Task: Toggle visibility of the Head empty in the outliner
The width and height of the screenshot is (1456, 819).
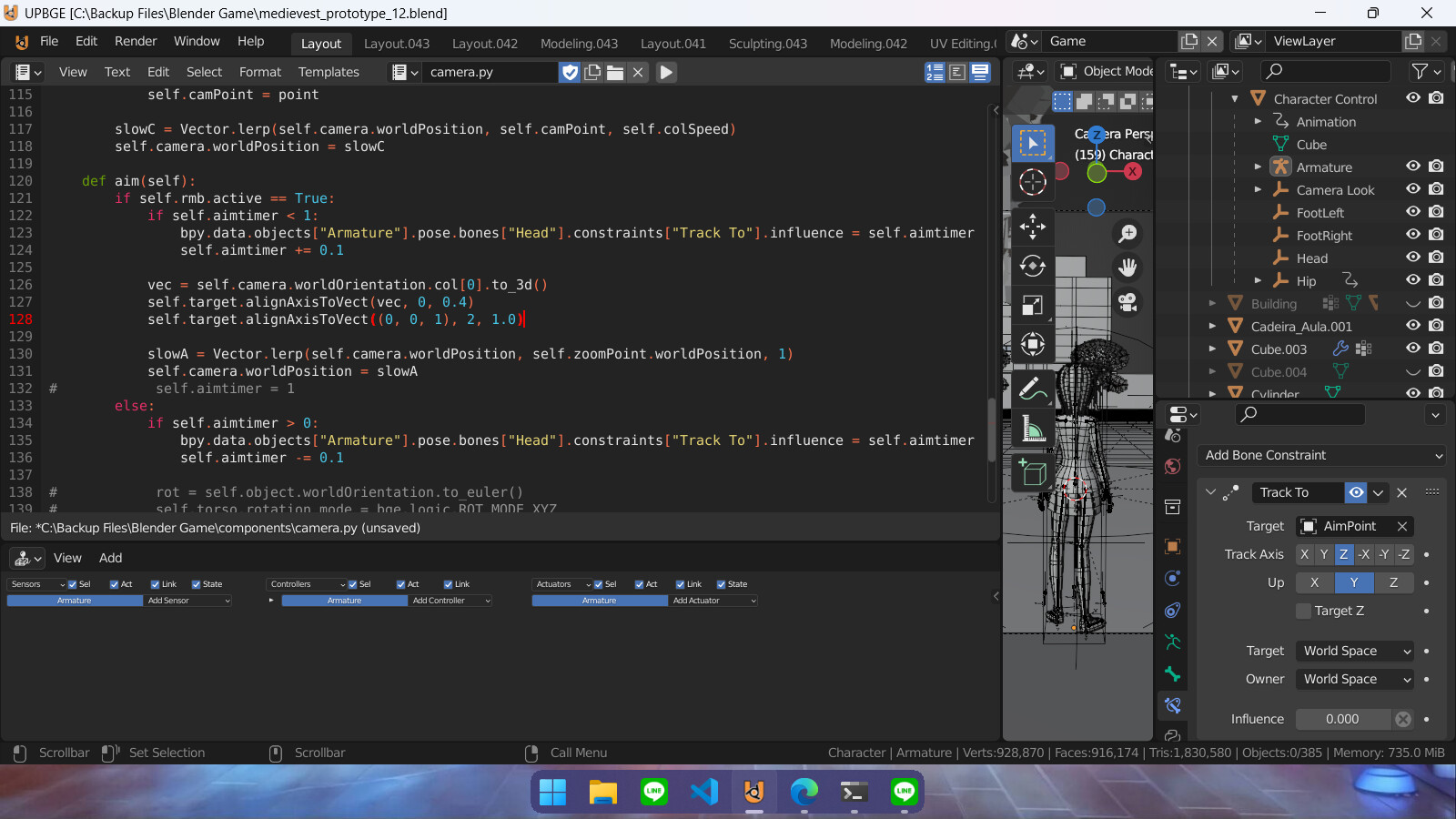Action: (1413, 258)
